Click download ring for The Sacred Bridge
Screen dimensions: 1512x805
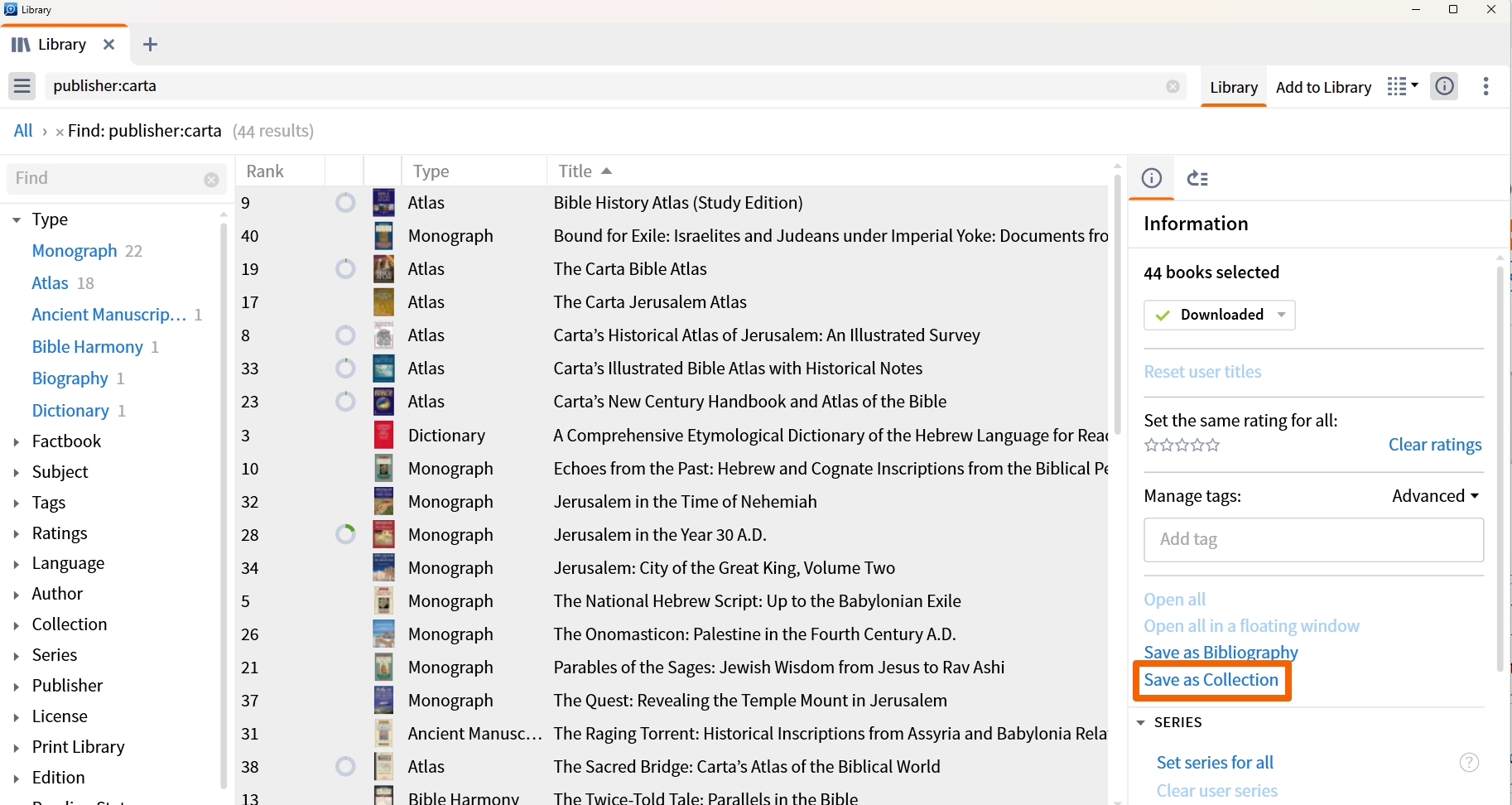point(345,766)
